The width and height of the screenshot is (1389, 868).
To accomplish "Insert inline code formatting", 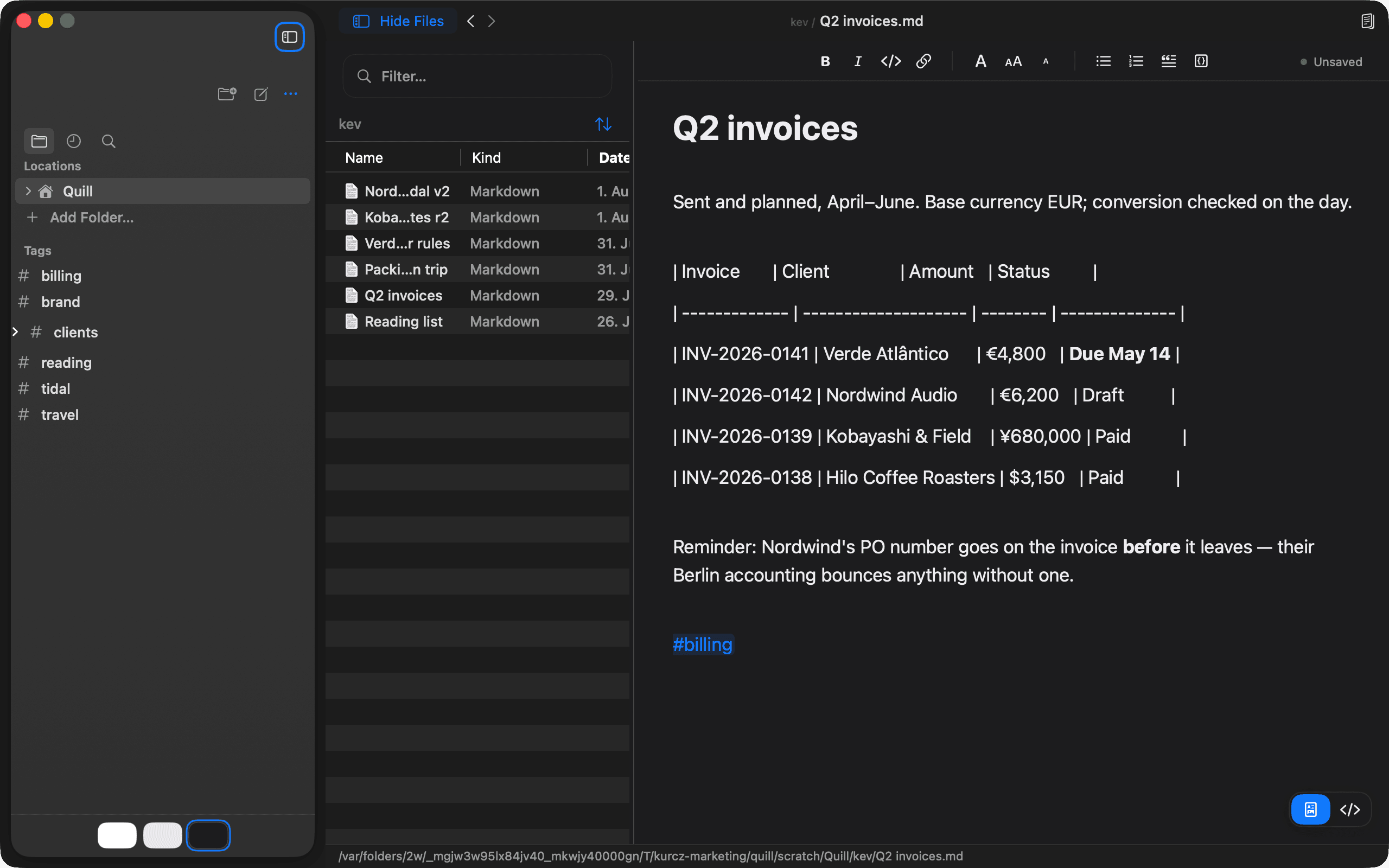I will point(891,61).
